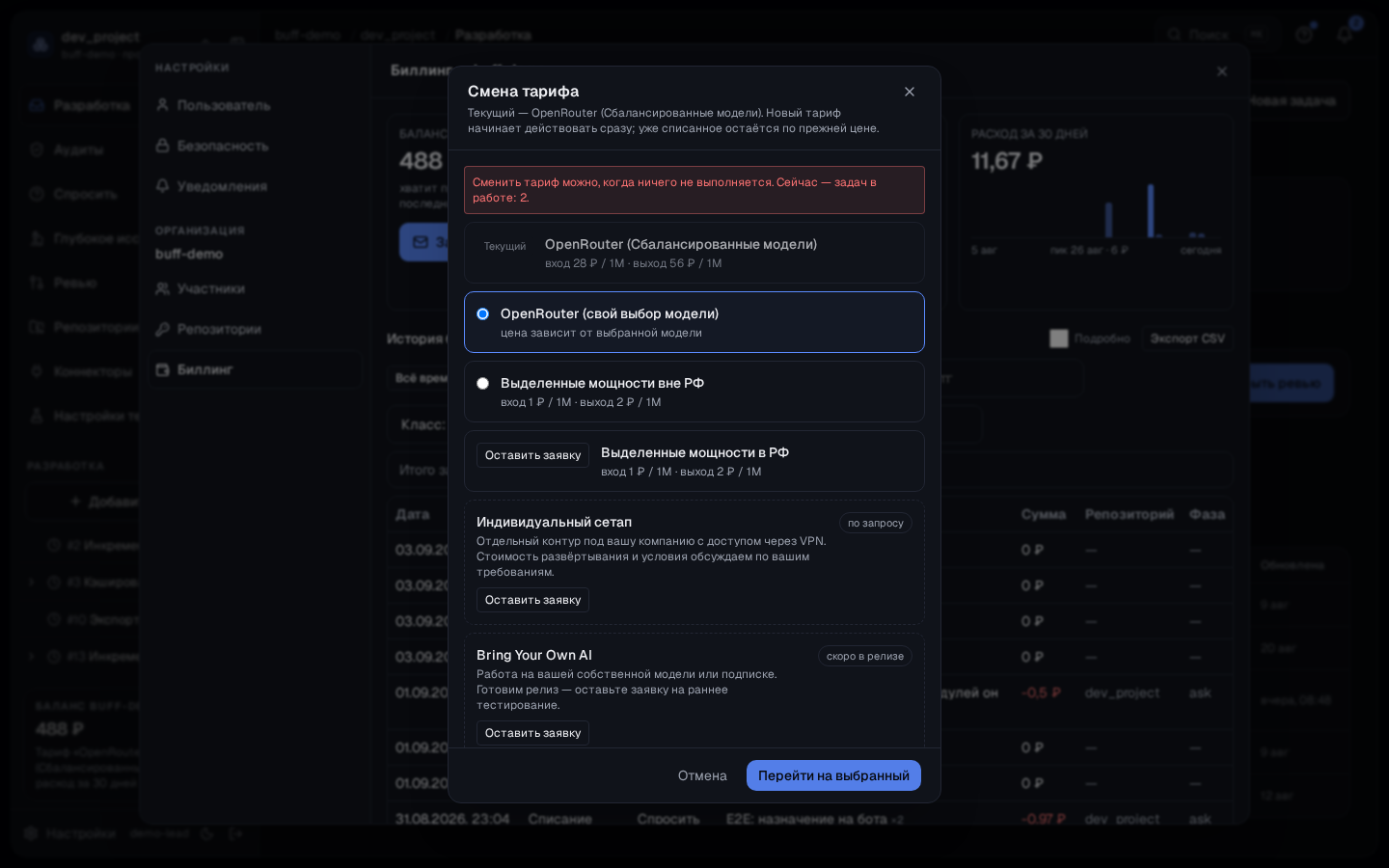This screenshot has width=1389, height=868.
Task: Click the 11,67 ₽ spending value
Action: (1007, 161)
